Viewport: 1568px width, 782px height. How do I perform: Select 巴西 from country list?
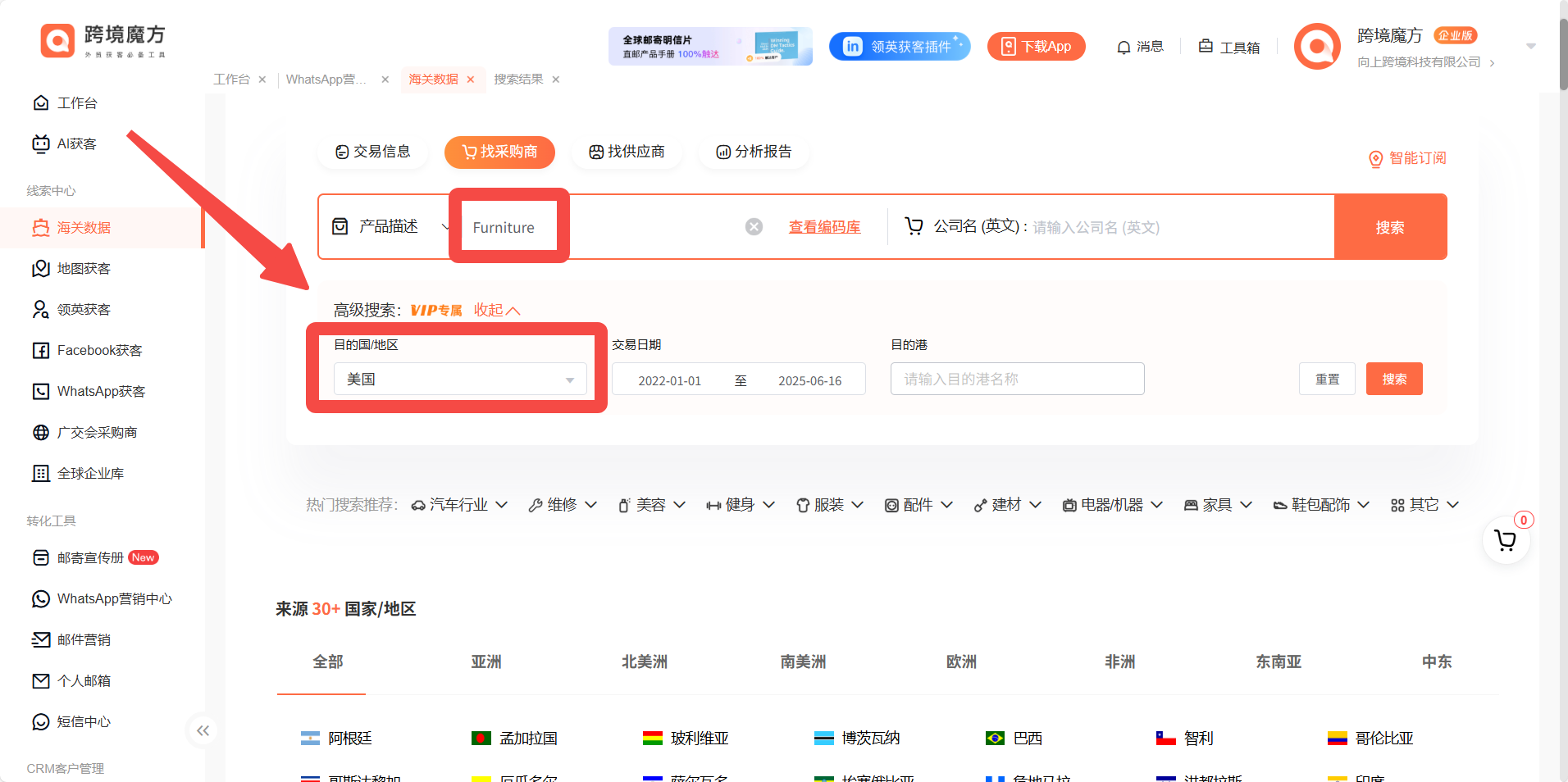pyautogui.click(x=1014, y=739)
